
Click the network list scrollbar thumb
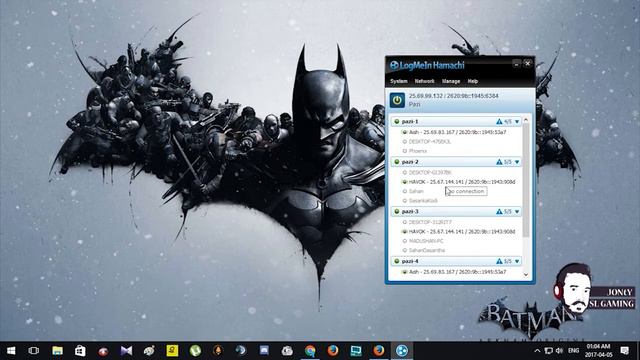pyautogui.click(x=526, y=180)
